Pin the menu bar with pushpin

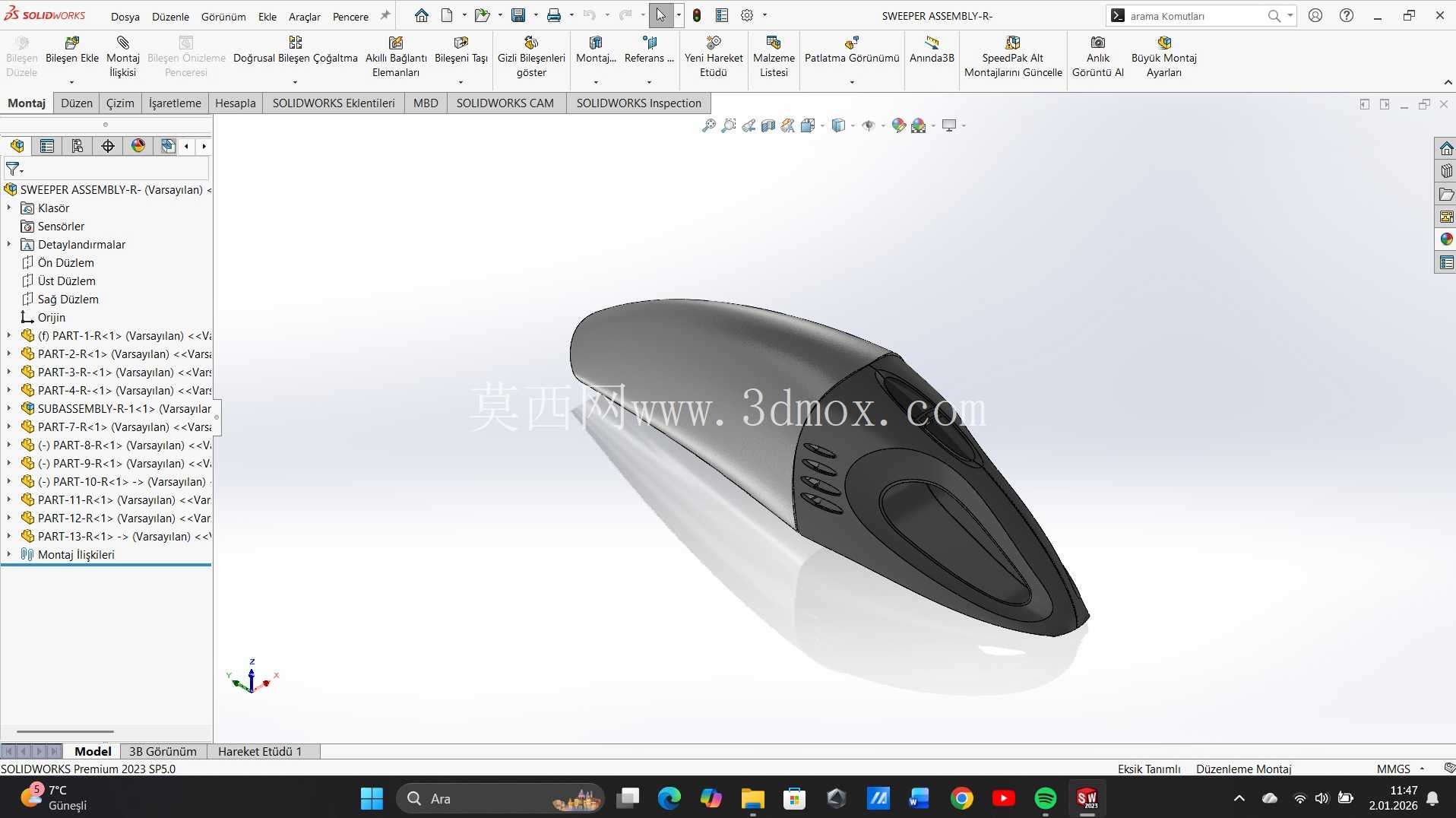click(385, 15)
